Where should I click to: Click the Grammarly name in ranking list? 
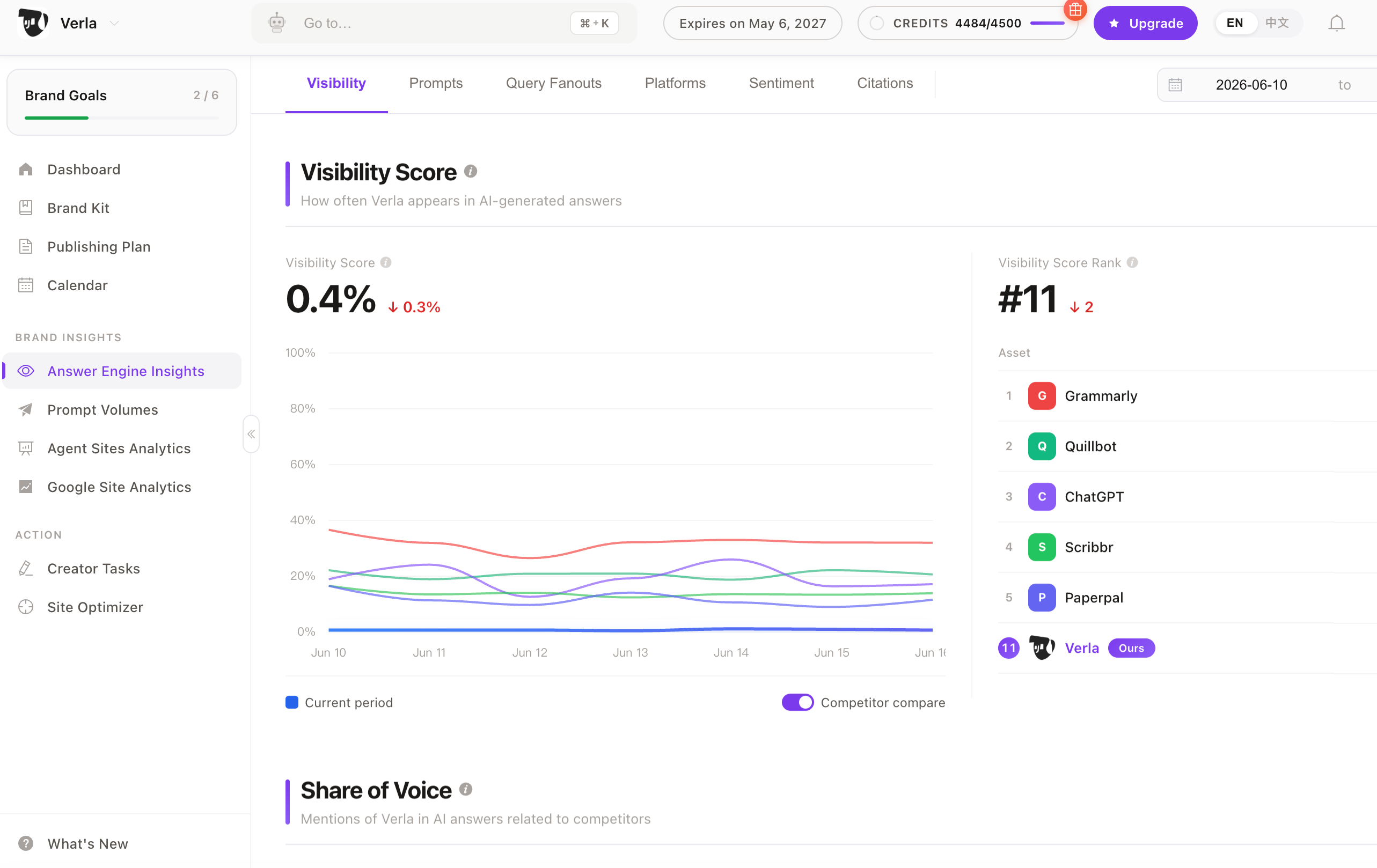pos(1100,396)
